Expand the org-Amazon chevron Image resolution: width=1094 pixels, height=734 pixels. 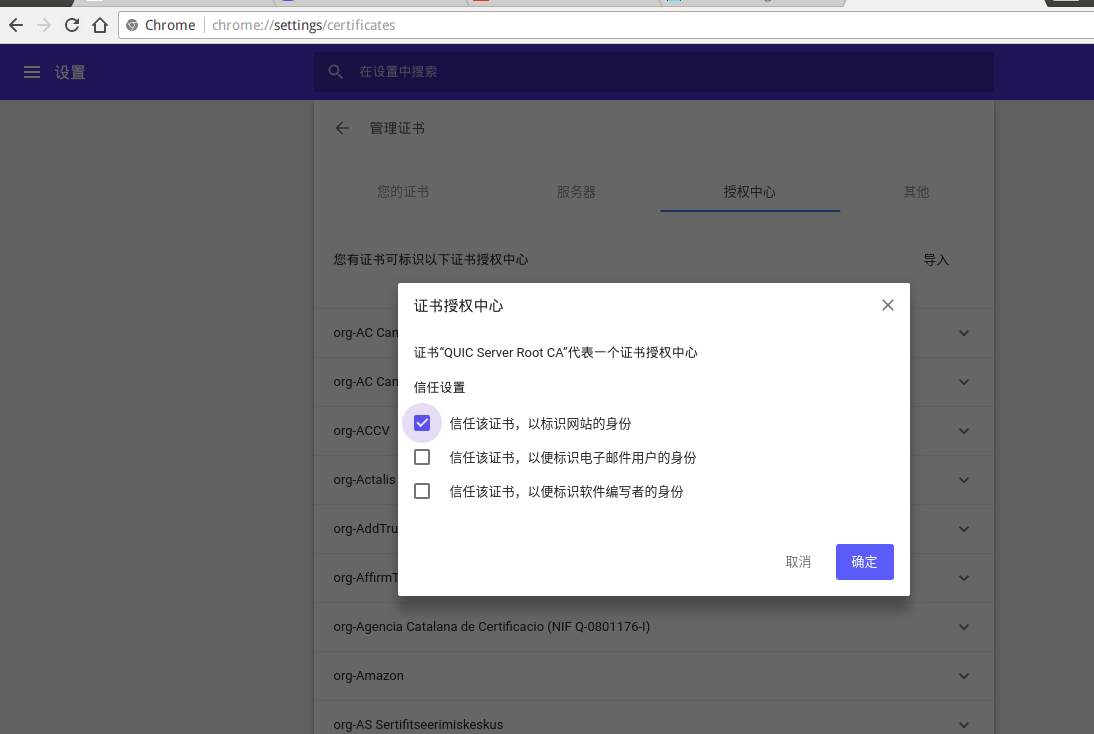(964, 675)
